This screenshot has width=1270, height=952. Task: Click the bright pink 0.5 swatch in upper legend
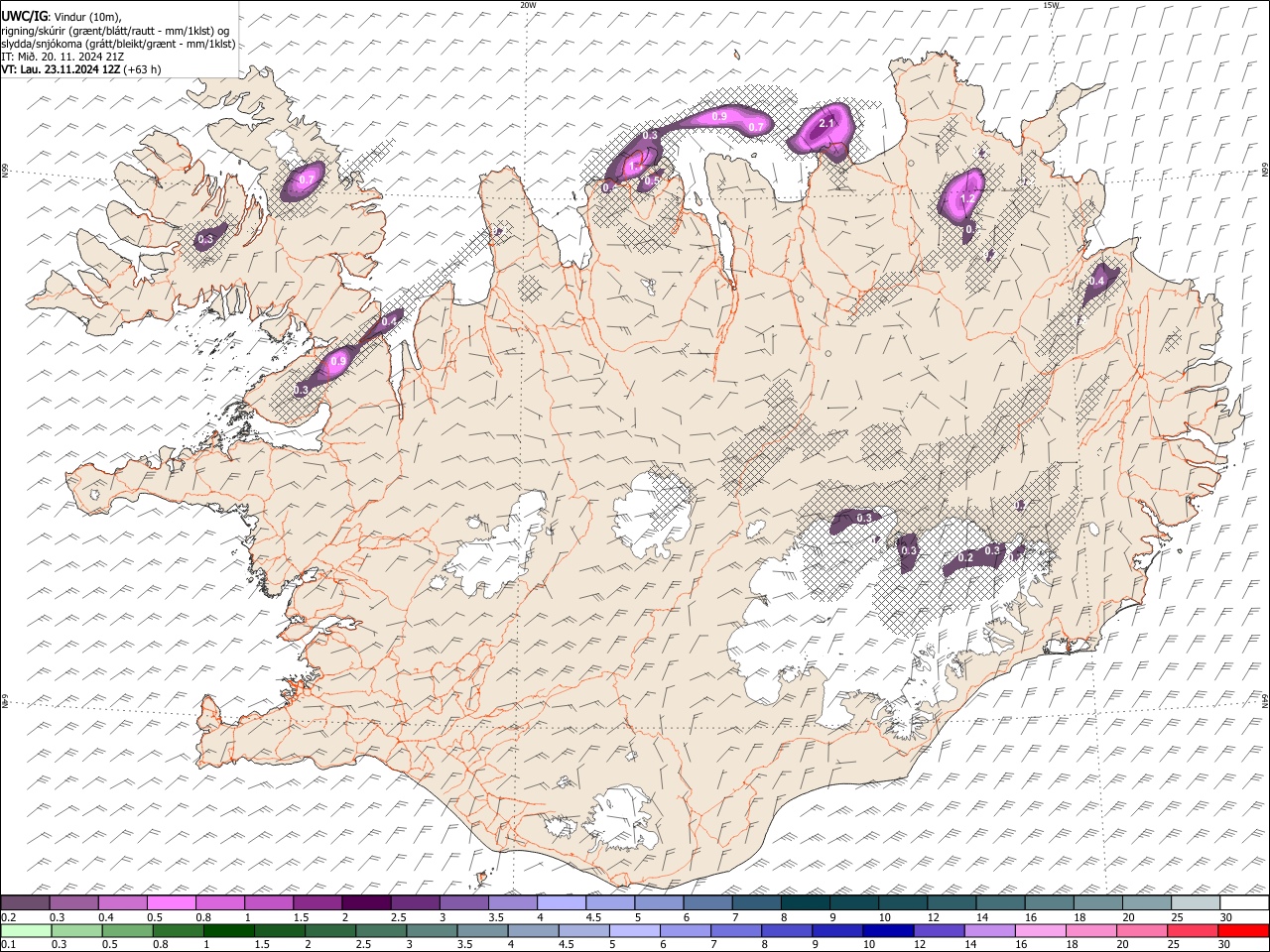[172, 902]
